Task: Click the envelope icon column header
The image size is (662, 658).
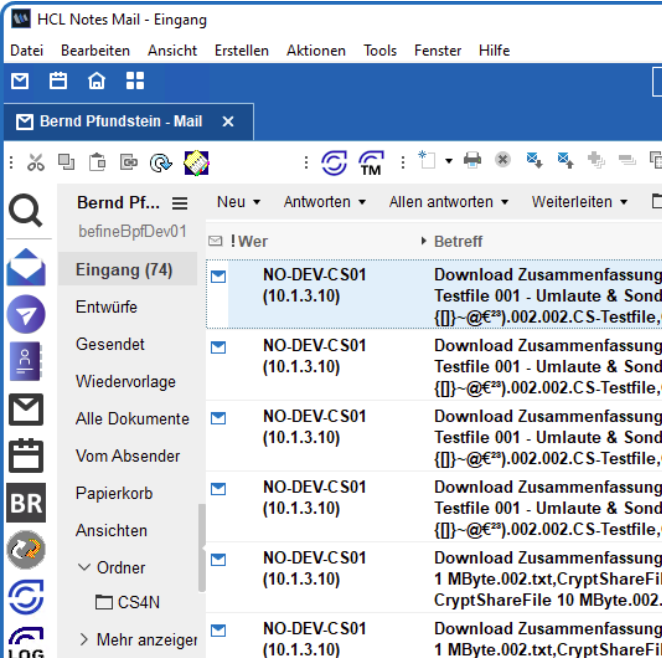Action: pyautogui.click(x=215, y=241)
